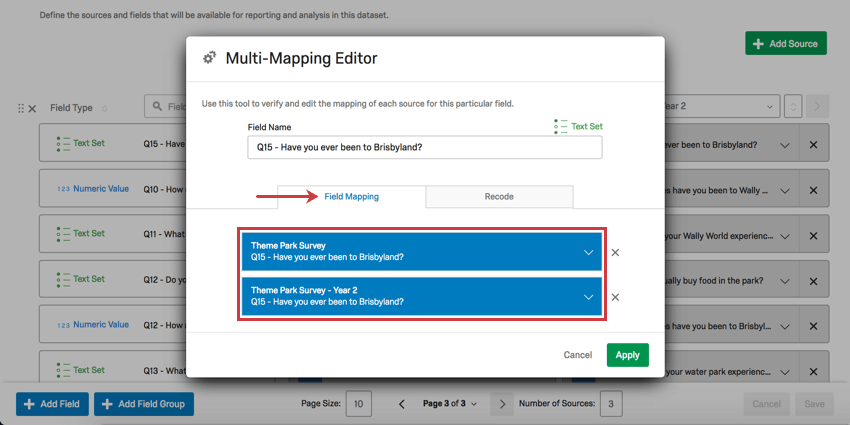Cancel the Multi-Mapping Editor dialog
Image resolution: width=850 pixels, height=425 pixels.
tap(578, 355)
